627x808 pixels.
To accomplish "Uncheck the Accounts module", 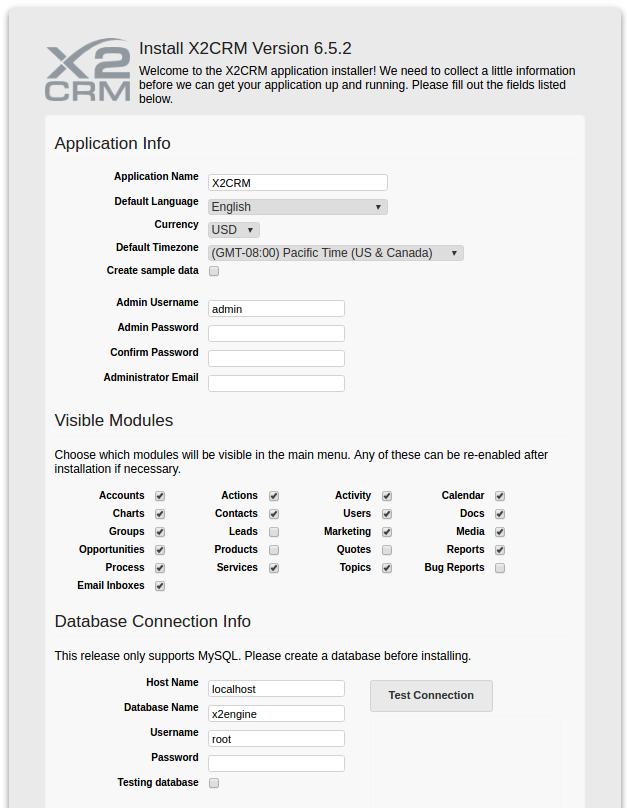I will (160, 496).
